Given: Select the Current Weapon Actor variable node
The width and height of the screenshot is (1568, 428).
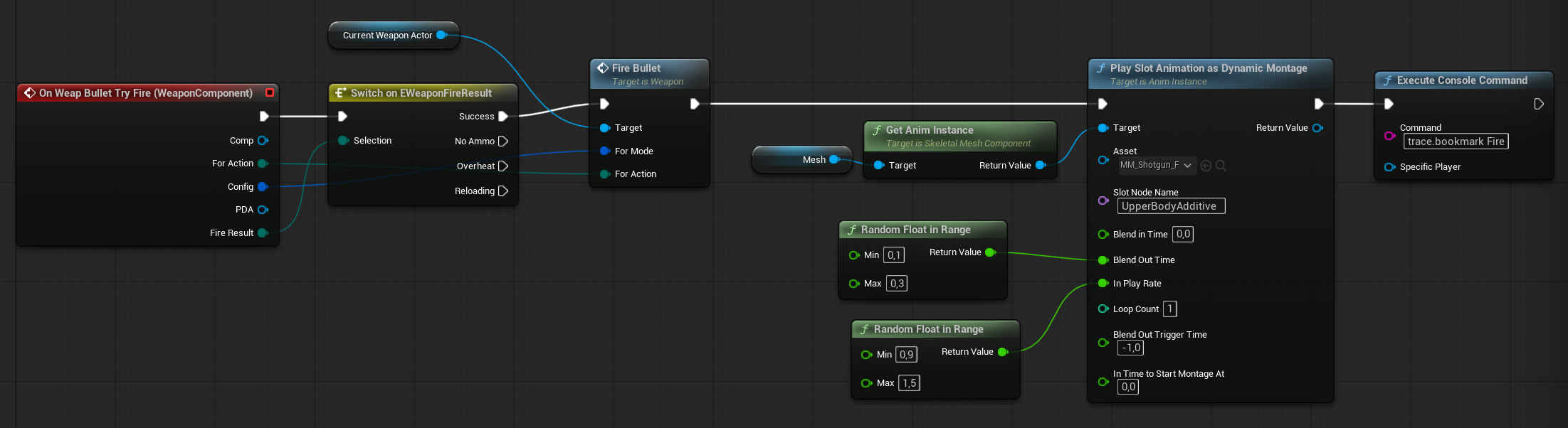Looking at the screenshot, I should 387,36.
